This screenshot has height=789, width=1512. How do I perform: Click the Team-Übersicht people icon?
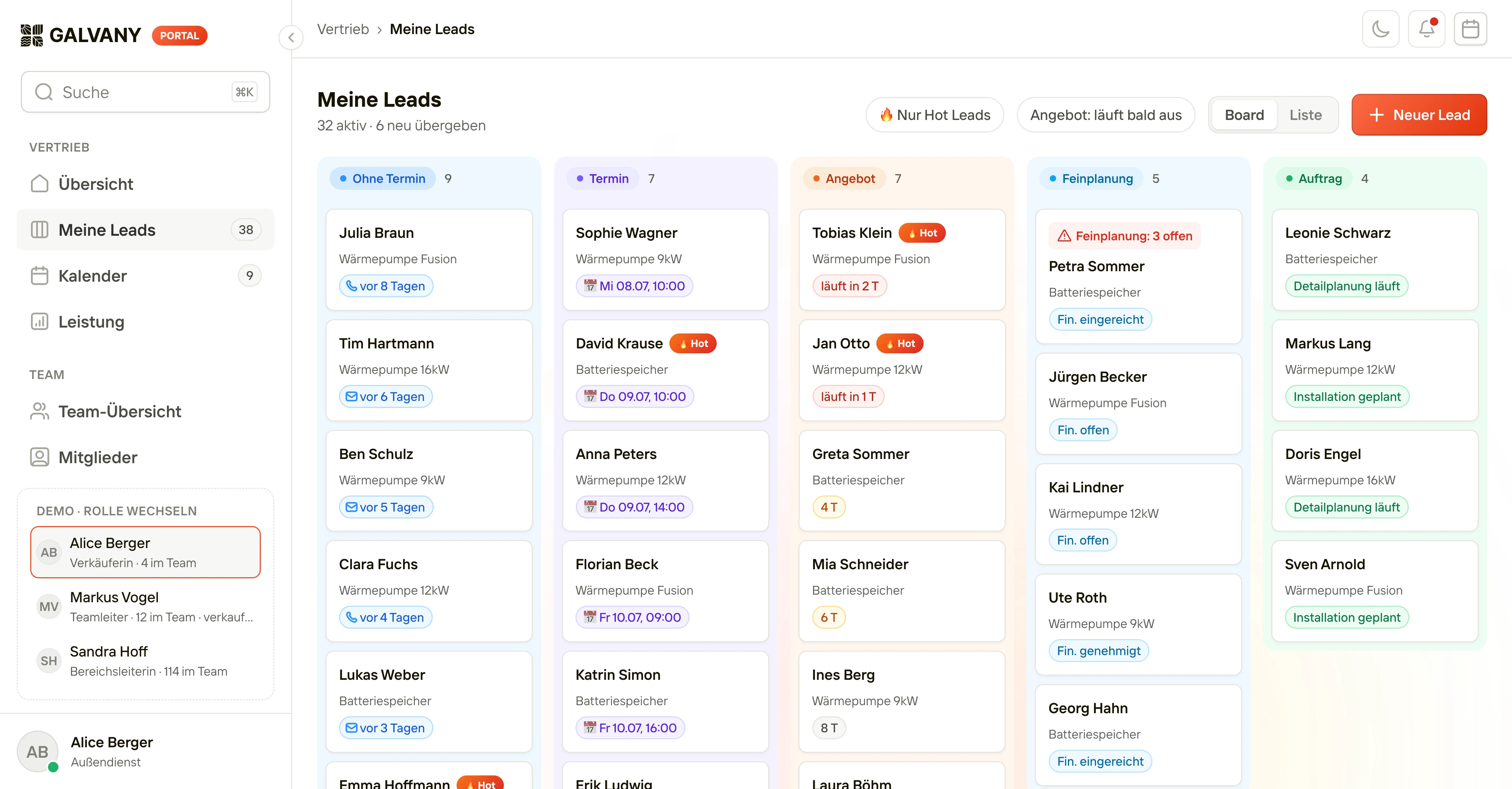[39, 411]
